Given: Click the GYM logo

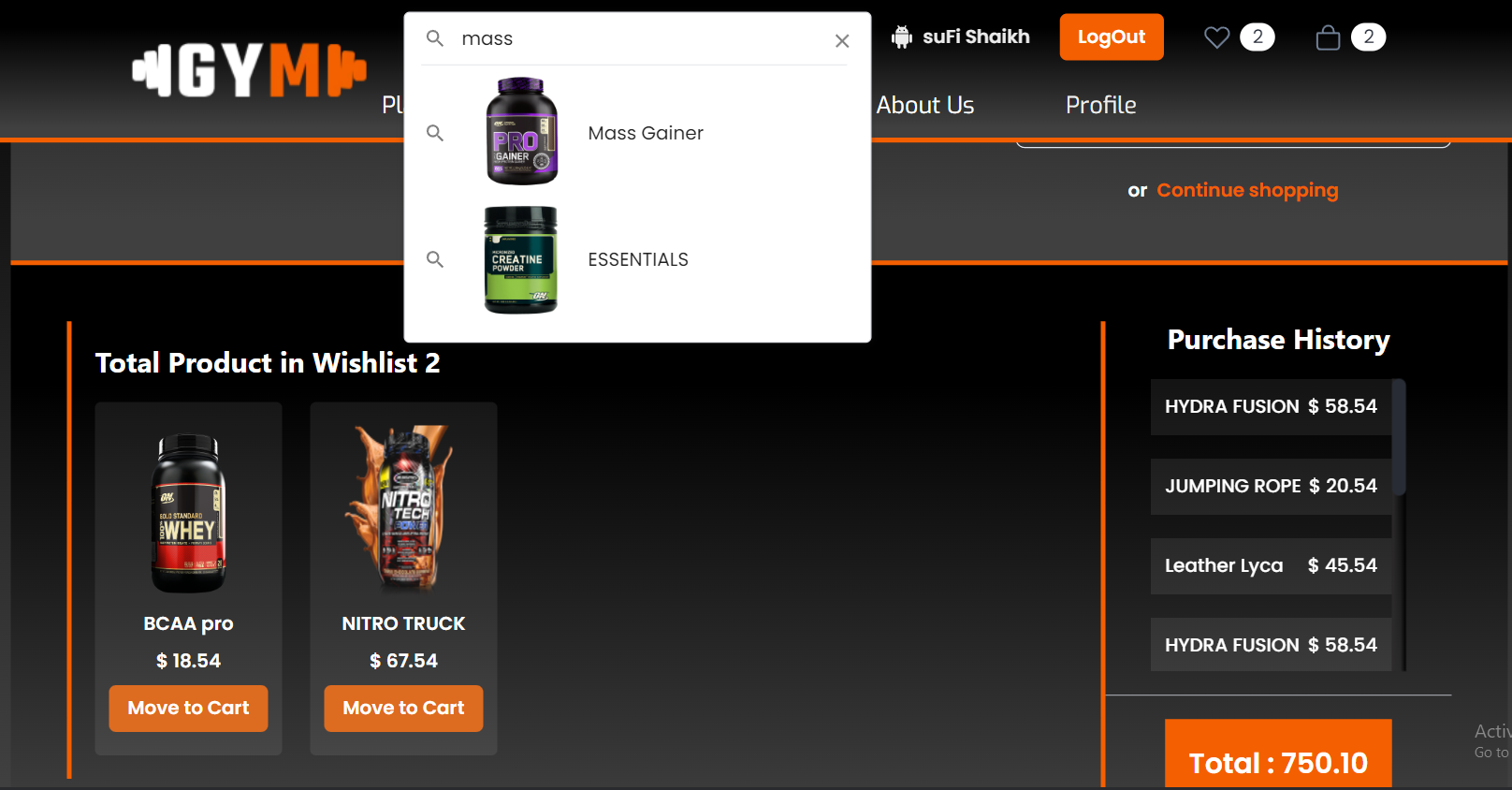Looking at the screenshot, I should click(x=249, y=70).
